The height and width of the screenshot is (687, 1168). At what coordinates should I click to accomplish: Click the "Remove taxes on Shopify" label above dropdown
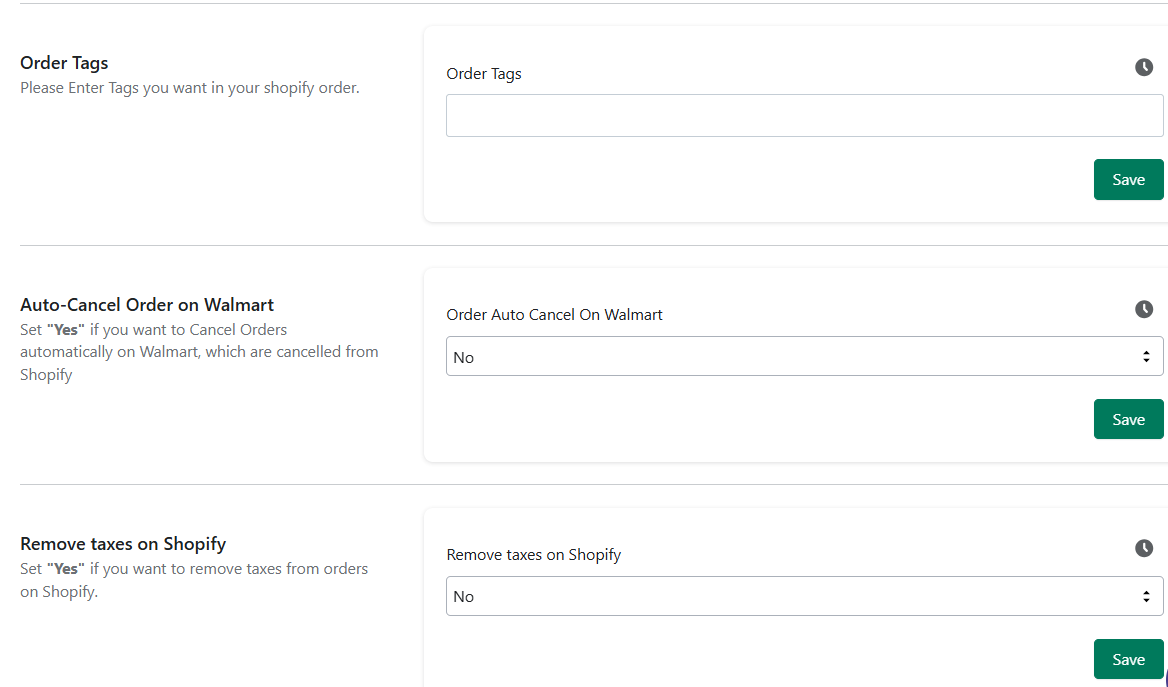click(533, 554)
